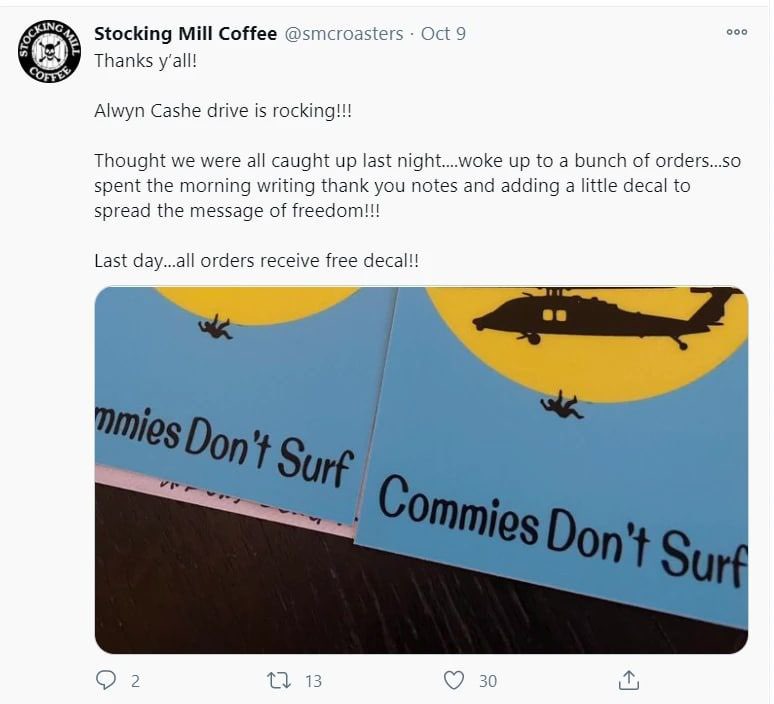This screenshot has height=704, width=774.
Task: Like the tweet with the heart icon
Action: (x=454, y=680)
